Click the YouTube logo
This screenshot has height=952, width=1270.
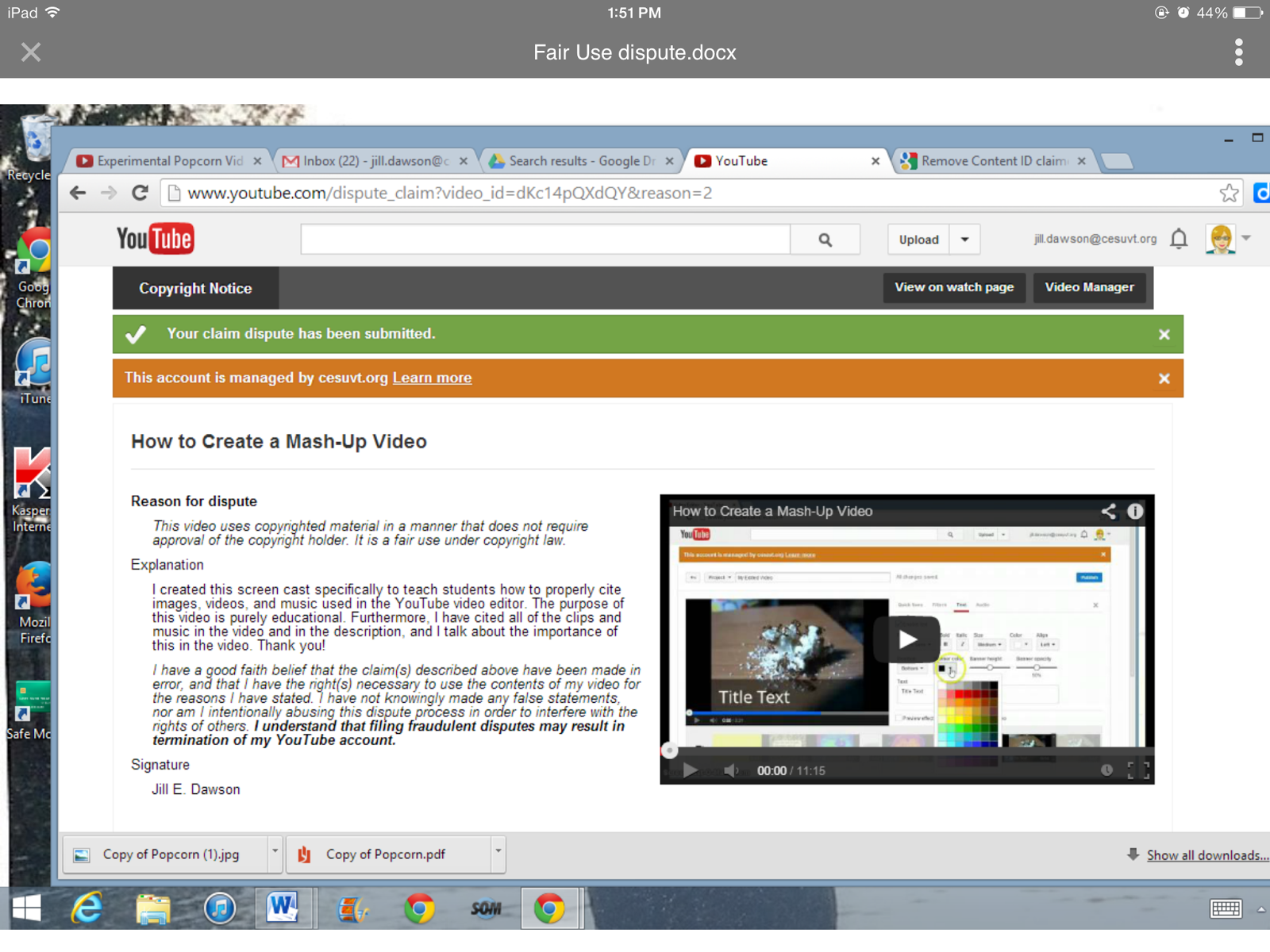[156, 239]
